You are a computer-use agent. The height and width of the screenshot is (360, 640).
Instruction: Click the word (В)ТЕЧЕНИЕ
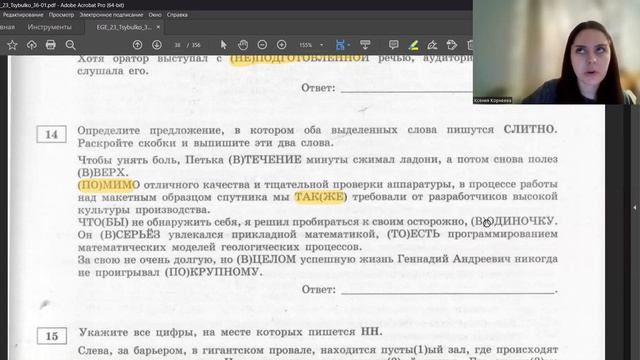coord(264,160)
